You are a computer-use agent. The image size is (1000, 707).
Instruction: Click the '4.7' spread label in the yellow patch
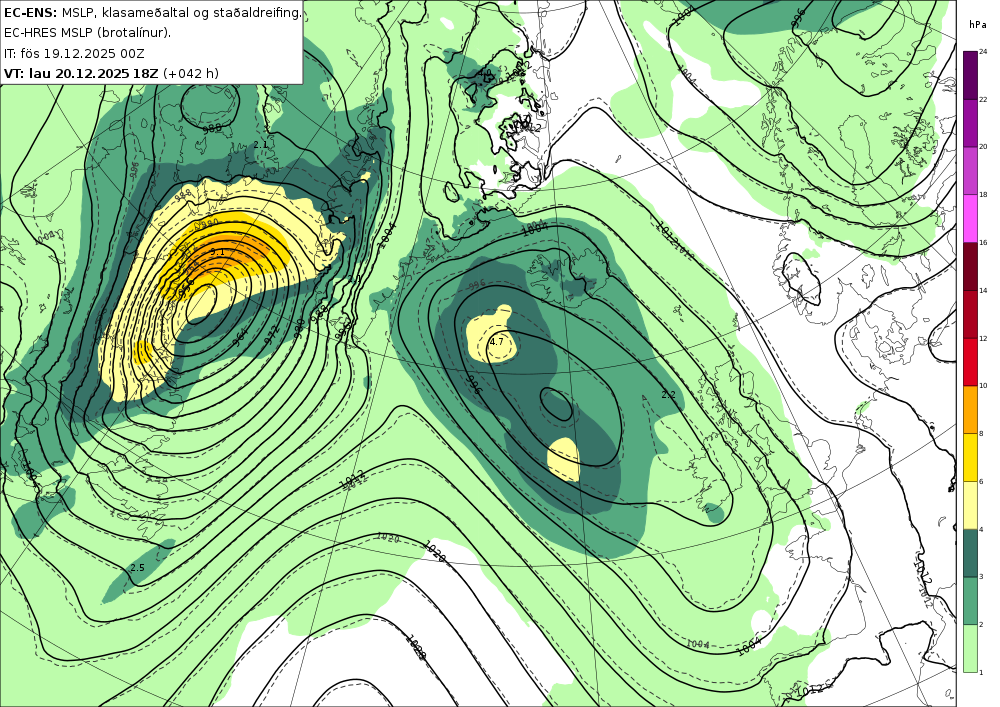tap(496, 342)
